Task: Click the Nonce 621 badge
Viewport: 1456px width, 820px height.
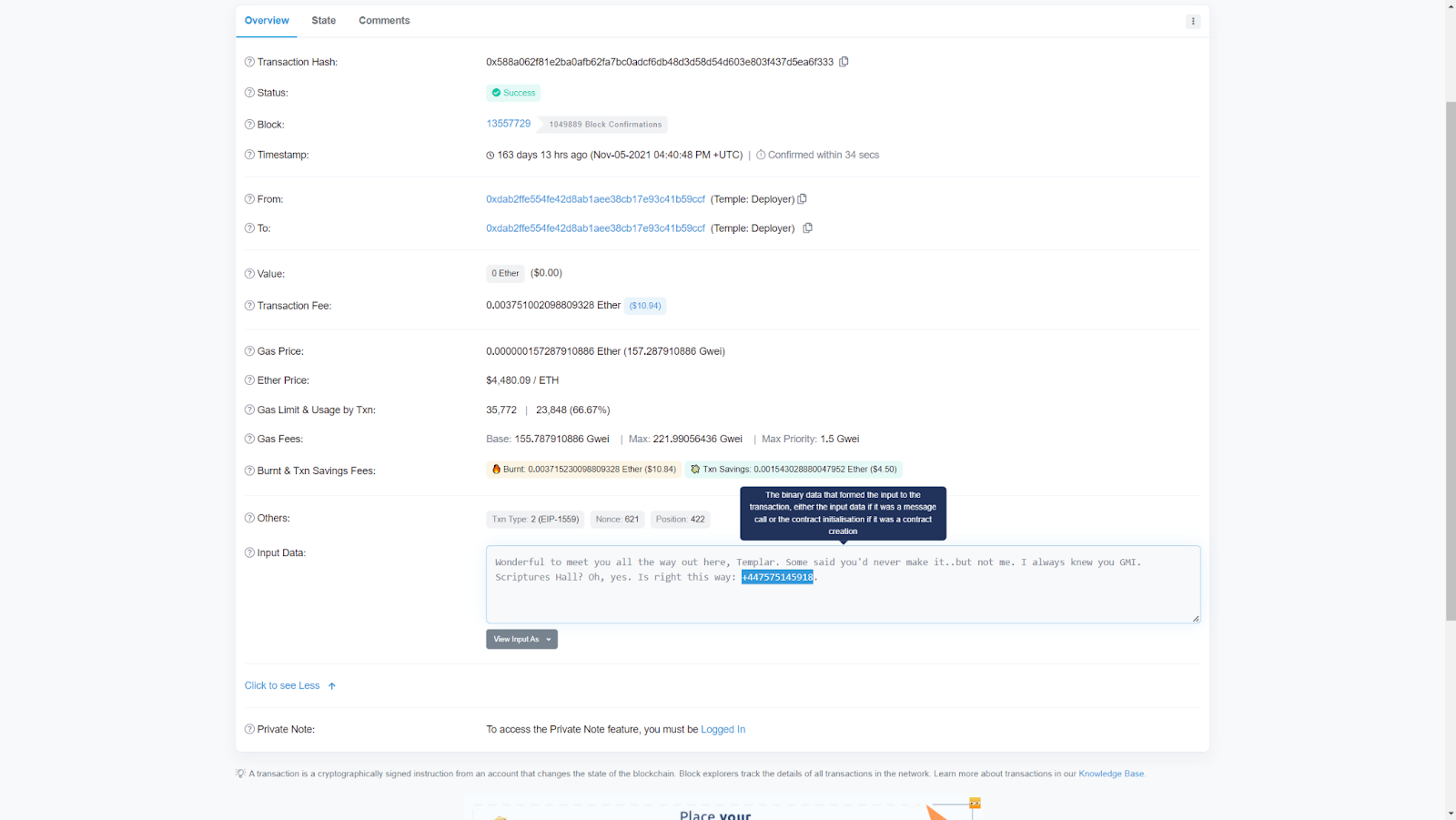Action: coord(618,519)
